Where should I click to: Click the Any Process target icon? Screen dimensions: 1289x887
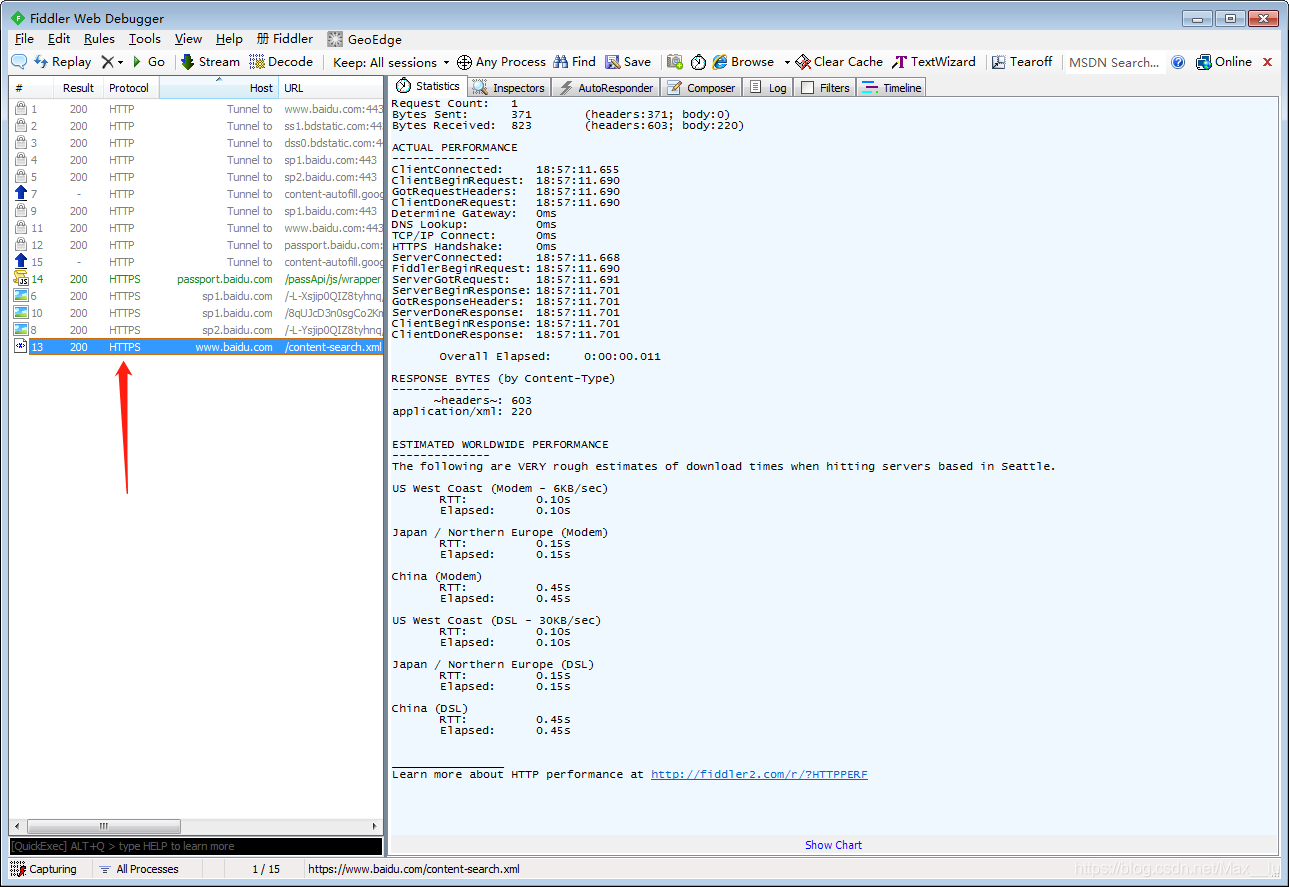[x=464, y=62]
